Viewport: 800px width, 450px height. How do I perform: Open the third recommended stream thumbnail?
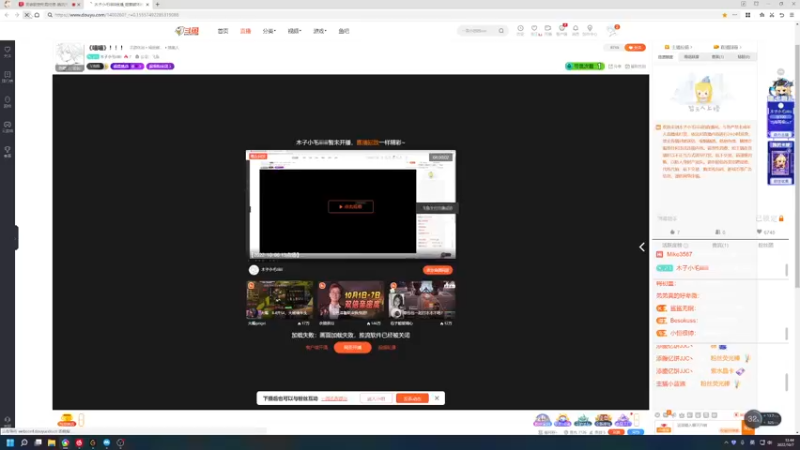[x=422, y=299]
